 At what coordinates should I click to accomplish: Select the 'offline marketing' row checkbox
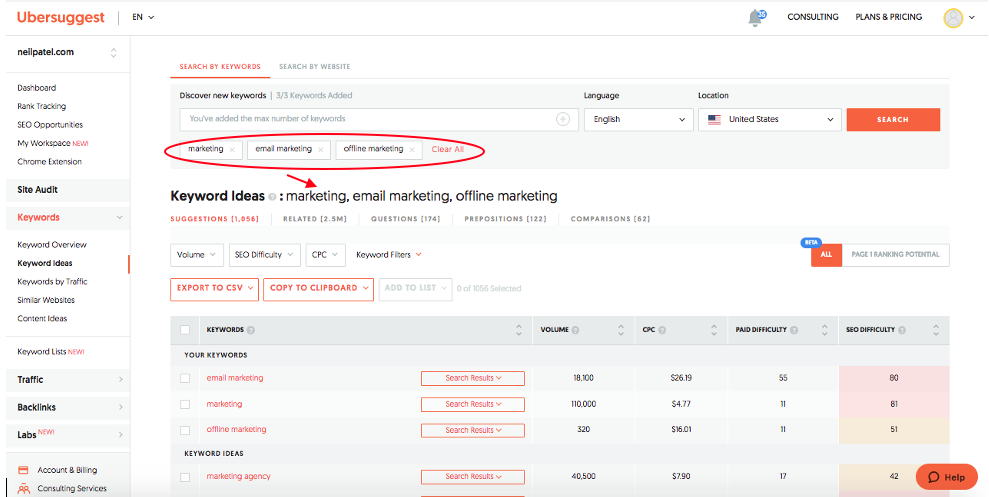(x=185, y=430)
